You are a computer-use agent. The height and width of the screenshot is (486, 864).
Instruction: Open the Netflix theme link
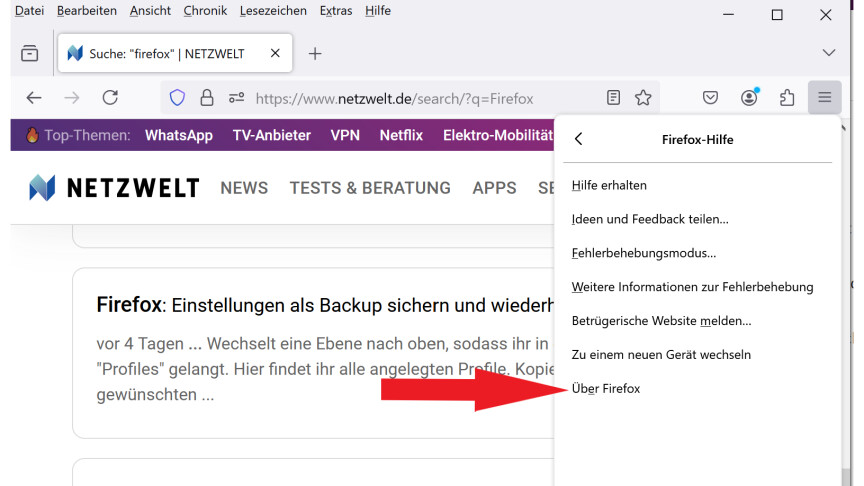click(401, 135)
